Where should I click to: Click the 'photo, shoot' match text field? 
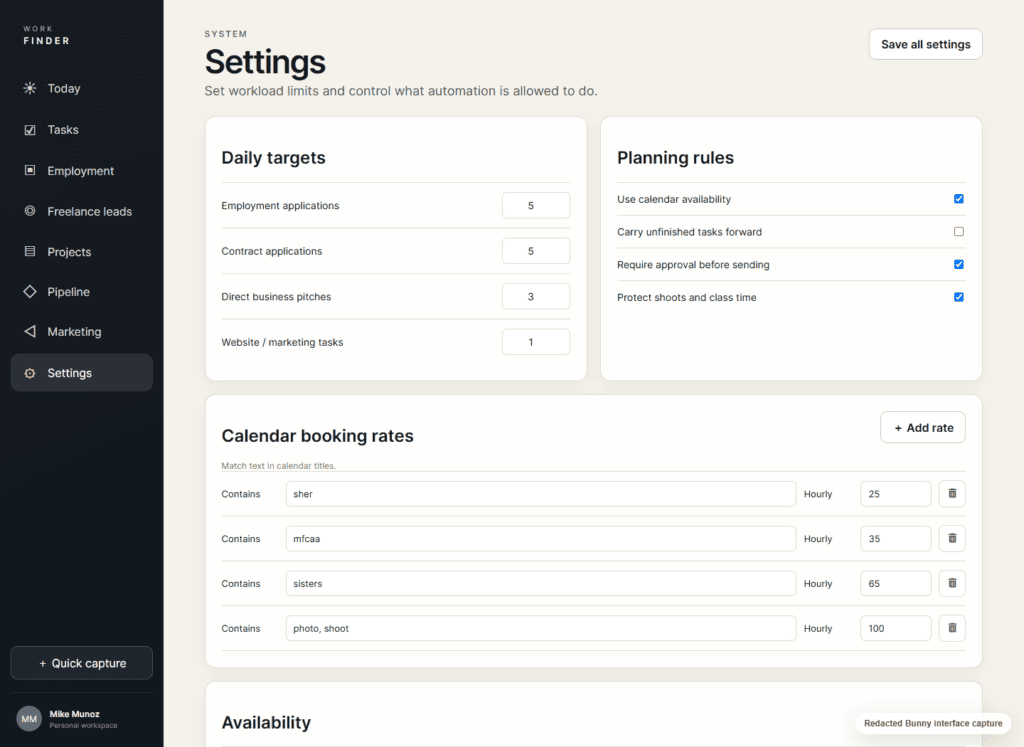(x=541, y=628)
